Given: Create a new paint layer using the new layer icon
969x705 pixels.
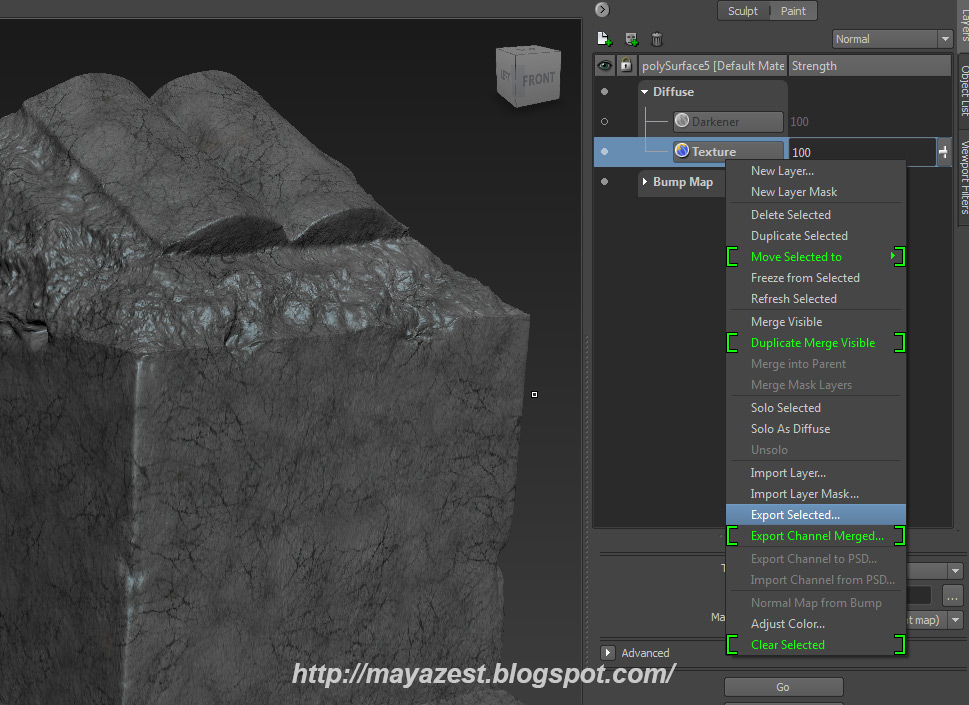Looking at the screenshot, I should [604, 38].
